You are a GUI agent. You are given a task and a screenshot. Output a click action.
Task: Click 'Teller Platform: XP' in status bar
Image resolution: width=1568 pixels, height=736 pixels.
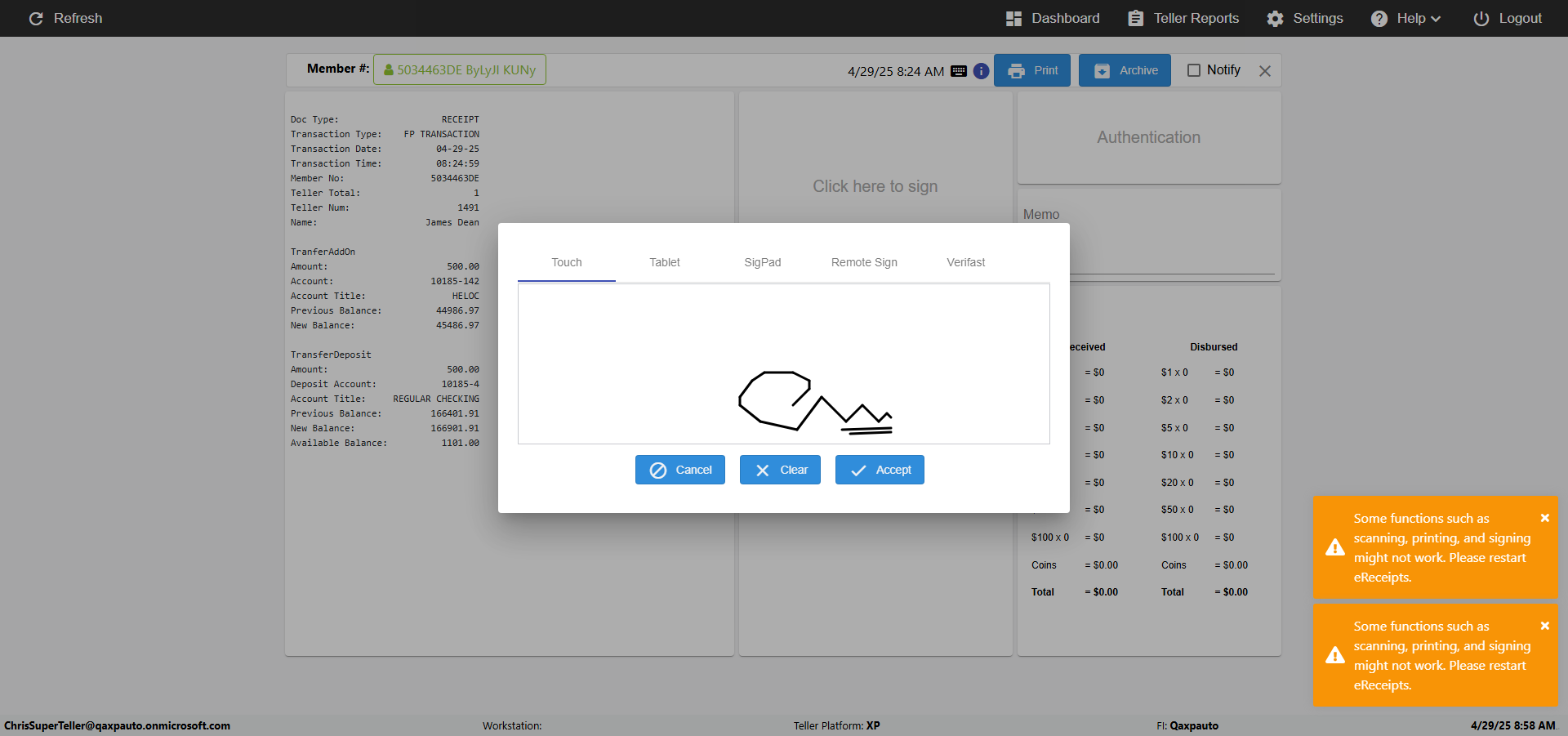click(836, 725)
